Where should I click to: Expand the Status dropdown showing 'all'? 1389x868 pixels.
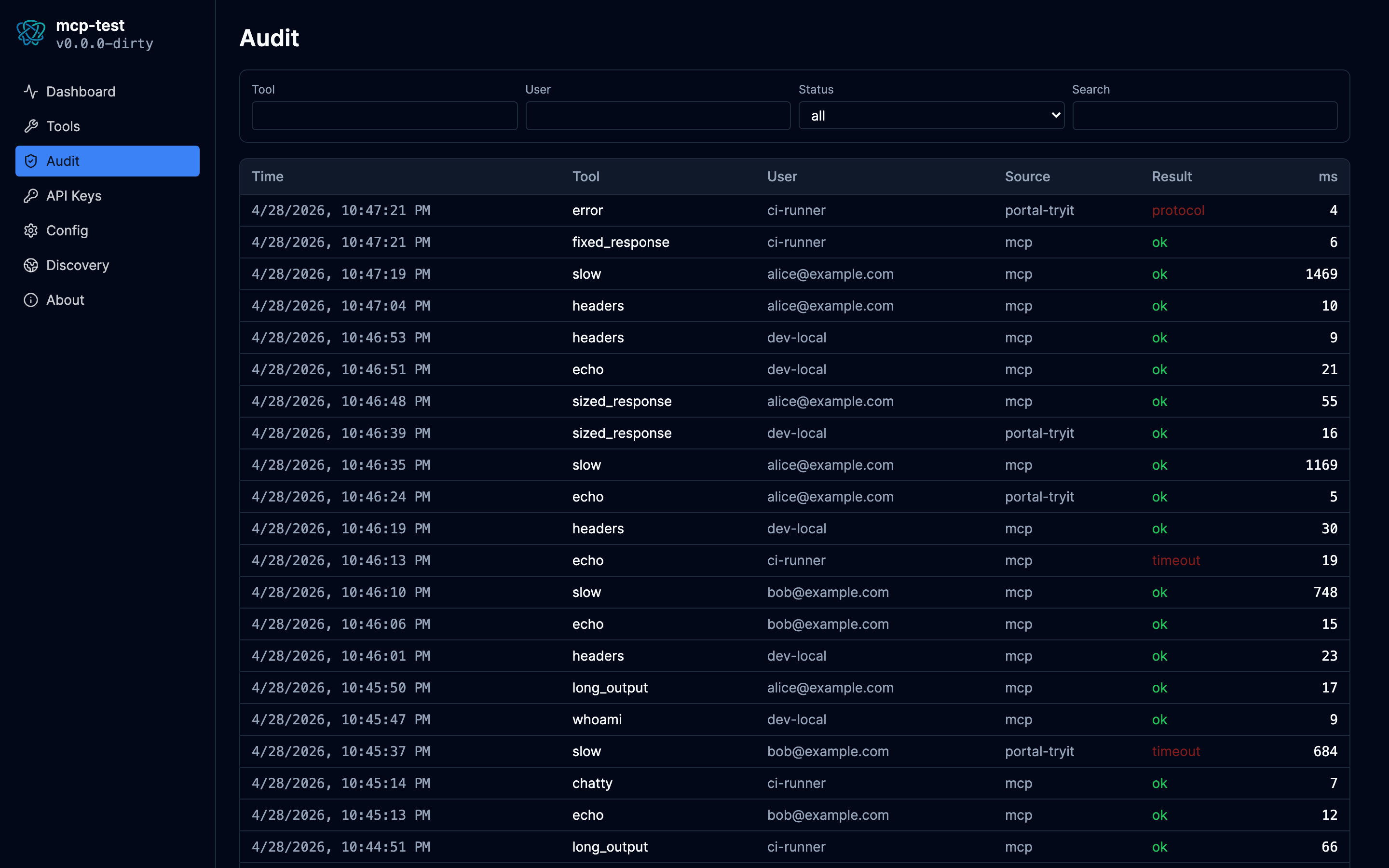930,115
